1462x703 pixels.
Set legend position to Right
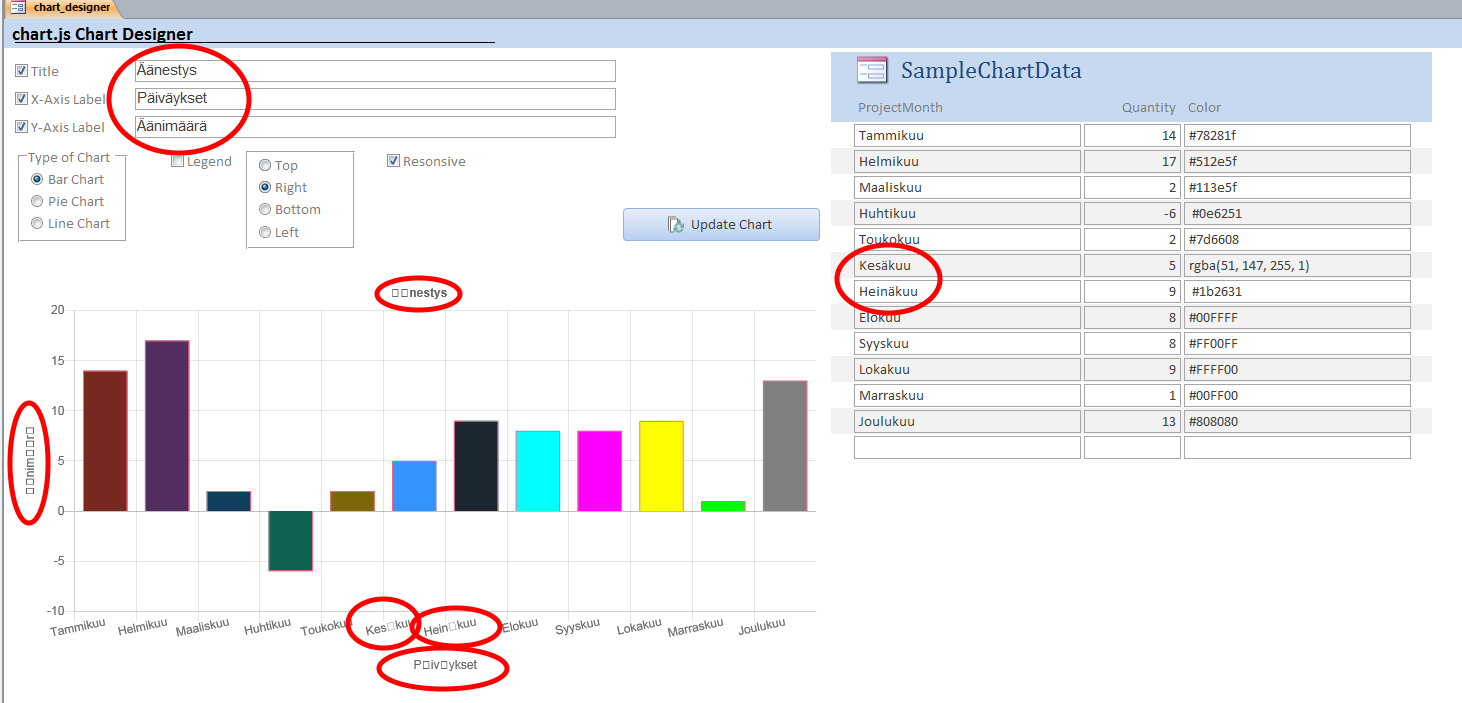click(x=265, y=187)
